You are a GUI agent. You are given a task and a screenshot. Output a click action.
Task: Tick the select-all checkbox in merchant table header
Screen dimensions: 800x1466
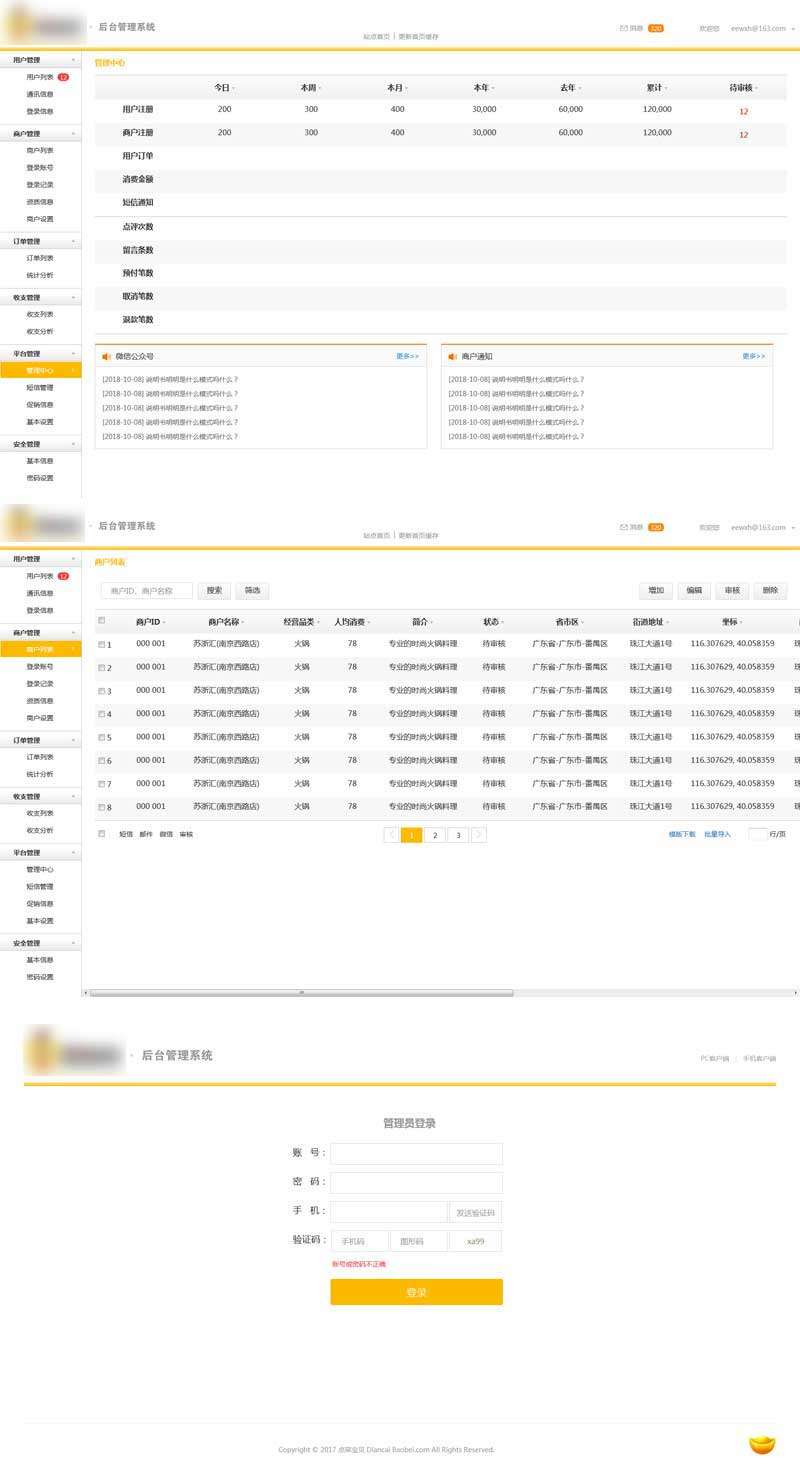pyautogui.click(x=101, y=621)
